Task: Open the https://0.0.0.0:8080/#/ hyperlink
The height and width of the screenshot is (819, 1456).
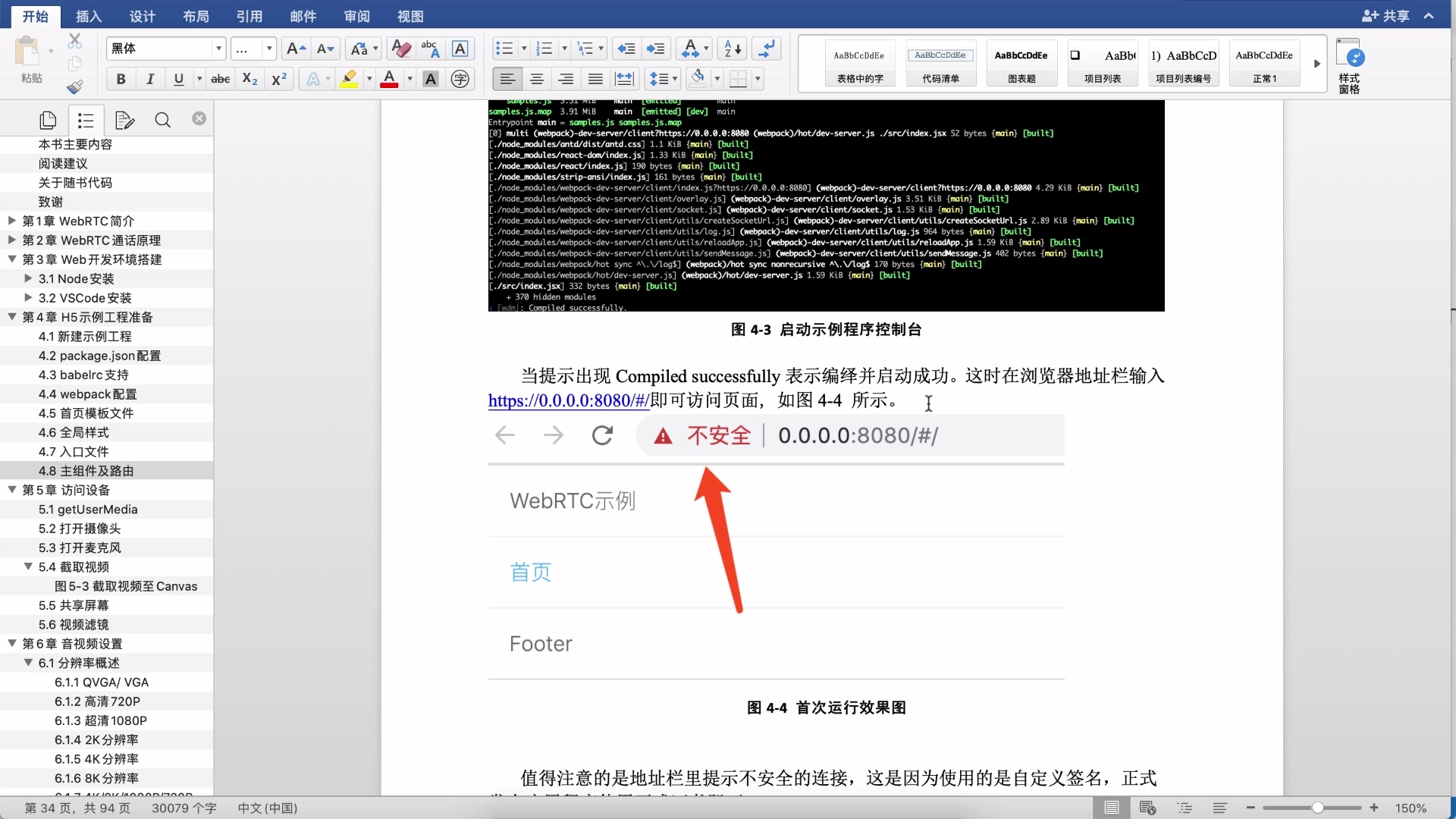Action: coord(569,400)
